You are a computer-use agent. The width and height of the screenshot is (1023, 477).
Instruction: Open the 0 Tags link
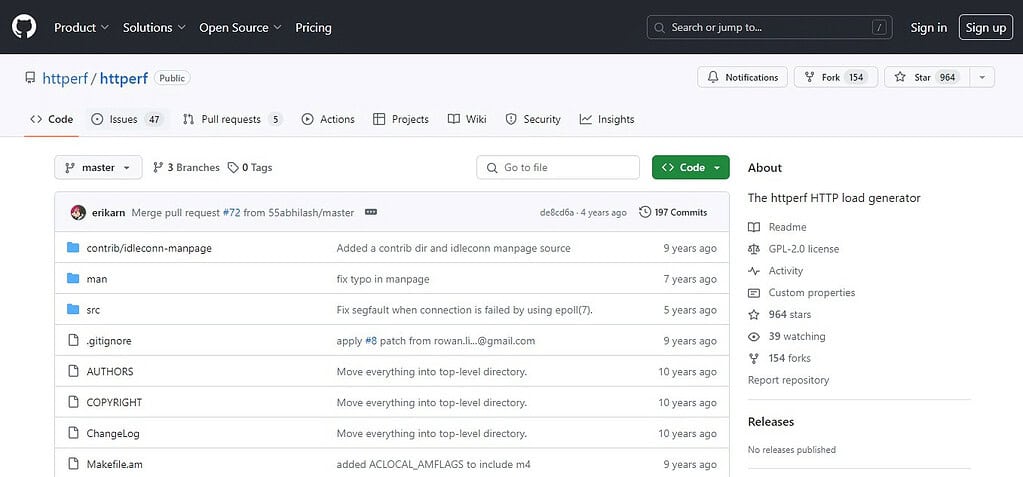coord(250,168)
